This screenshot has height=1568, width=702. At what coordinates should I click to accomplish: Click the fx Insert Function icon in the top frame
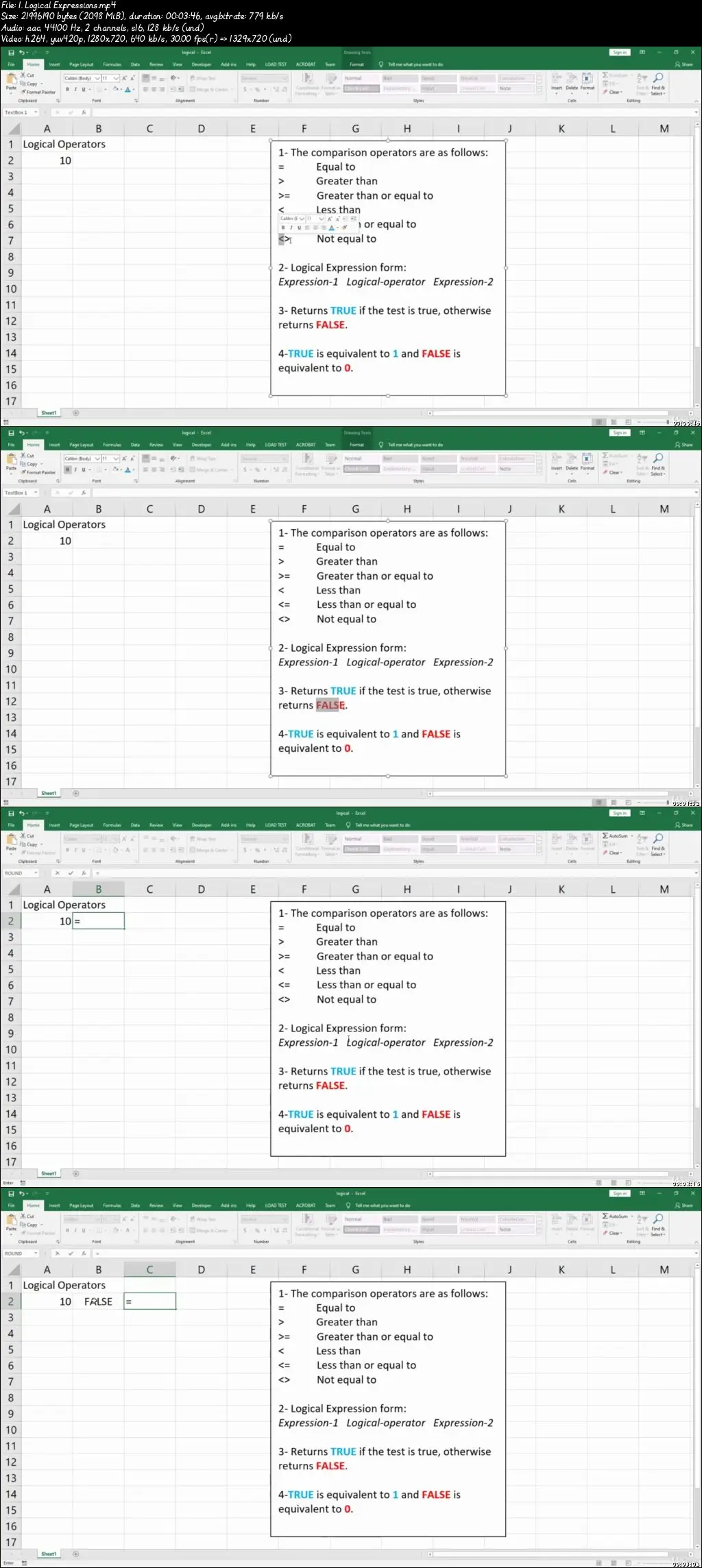point(84,112)
